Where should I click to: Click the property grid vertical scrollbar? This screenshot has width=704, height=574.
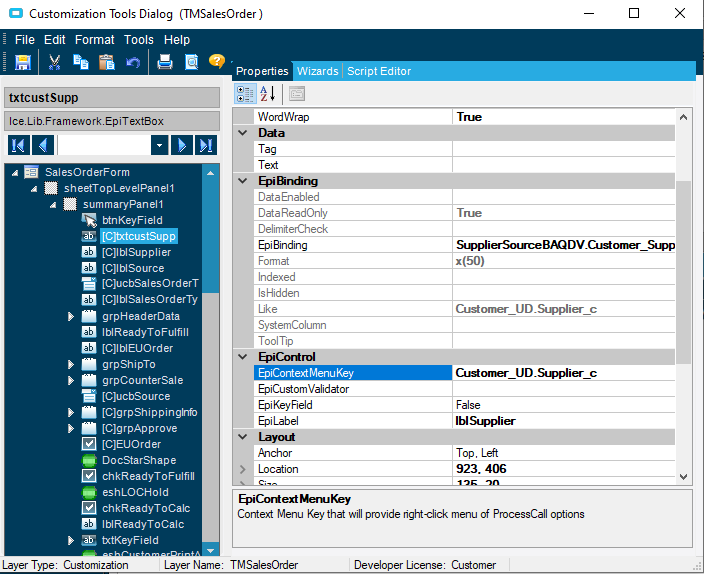click(683, 270)
